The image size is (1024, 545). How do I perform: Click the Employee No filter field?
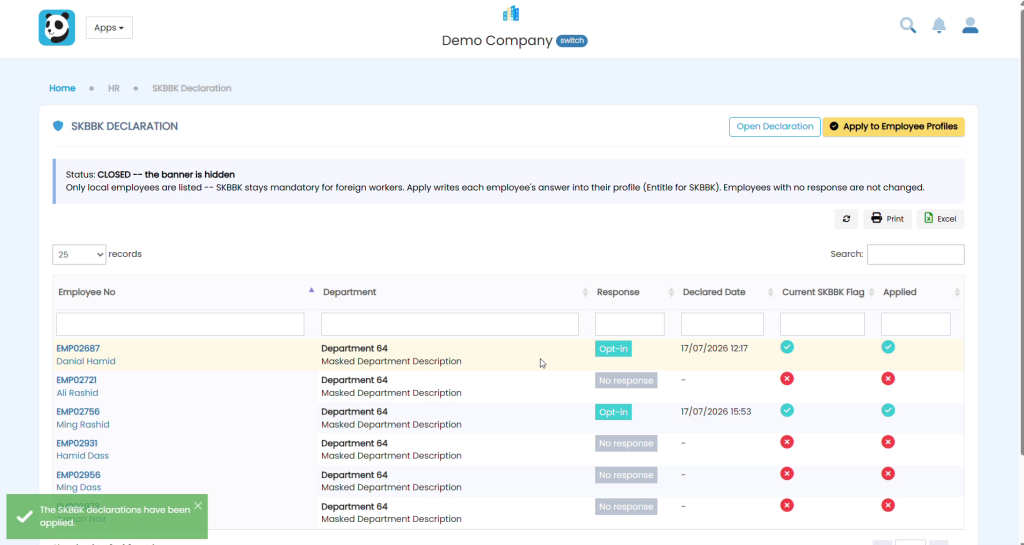180,324
